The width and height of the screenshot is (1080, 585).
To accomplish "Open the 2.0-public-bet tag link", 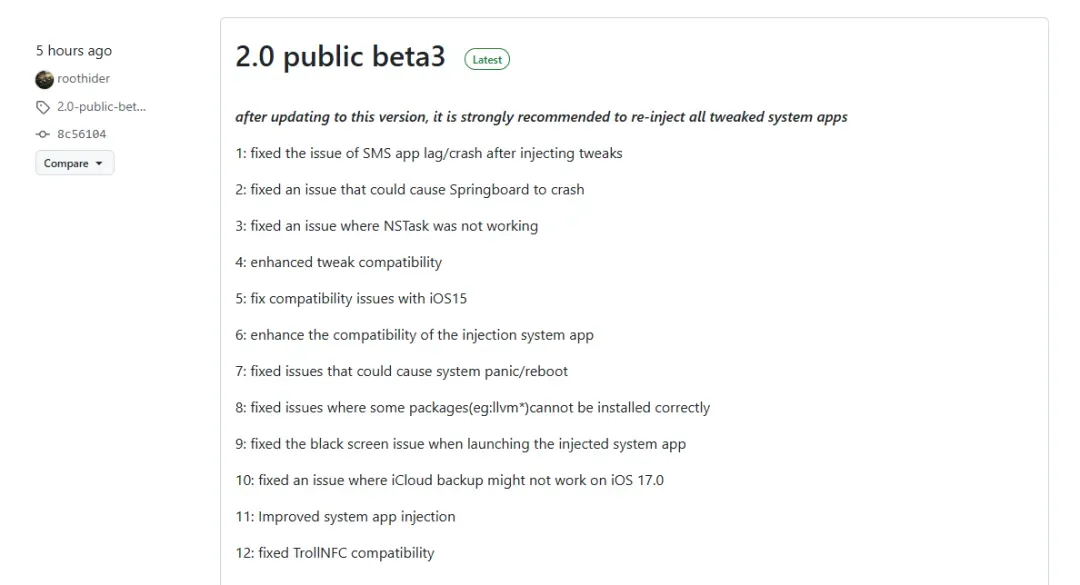I will [x=102, y=107].
